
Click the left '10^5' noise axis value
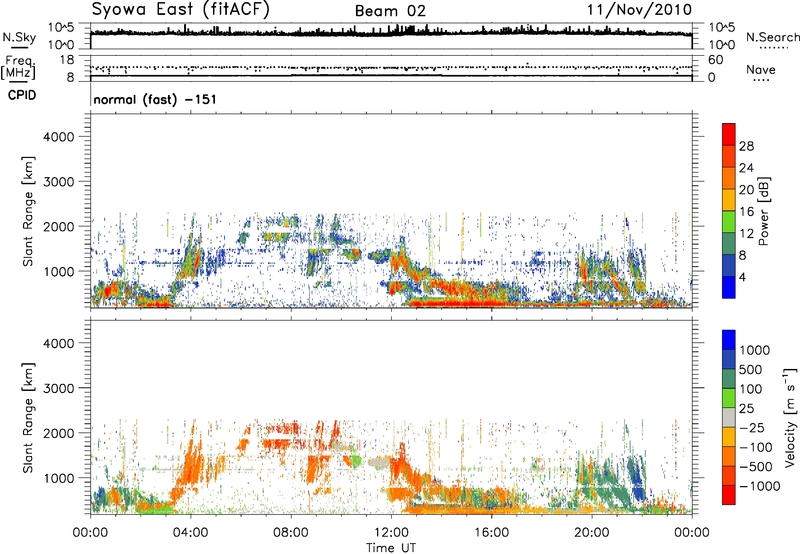click(x=61, y=28)
